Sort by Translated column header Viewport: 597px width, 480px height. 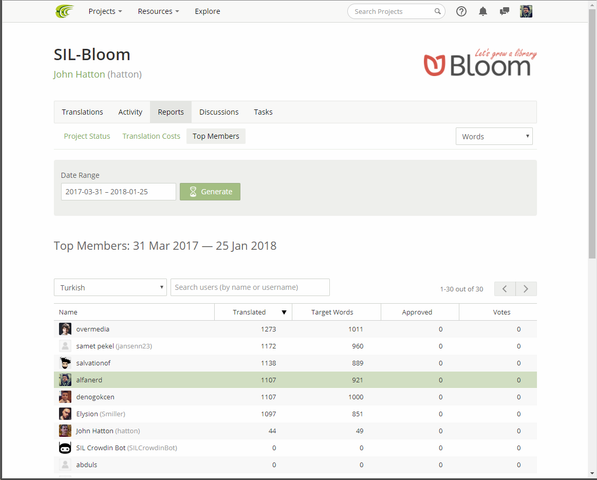coord(253,312)
